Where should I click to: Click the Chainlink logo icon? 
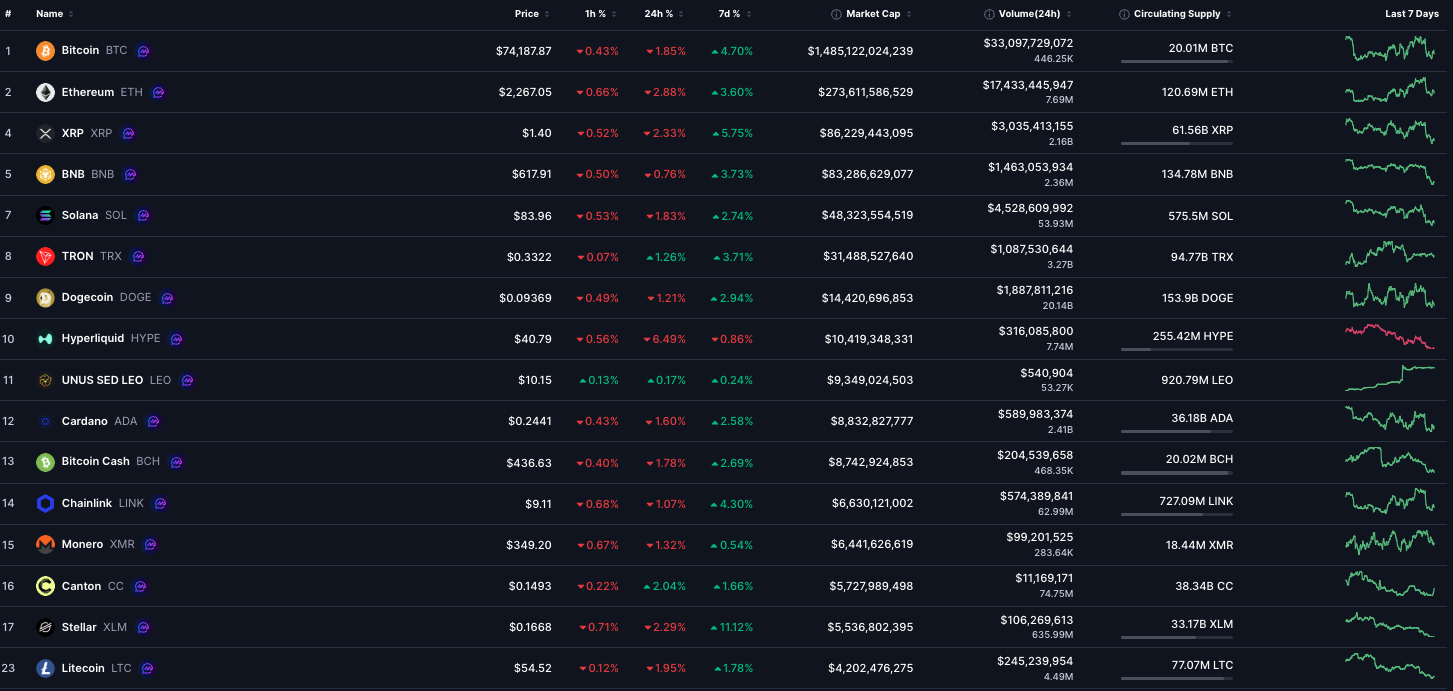point(45,504)
